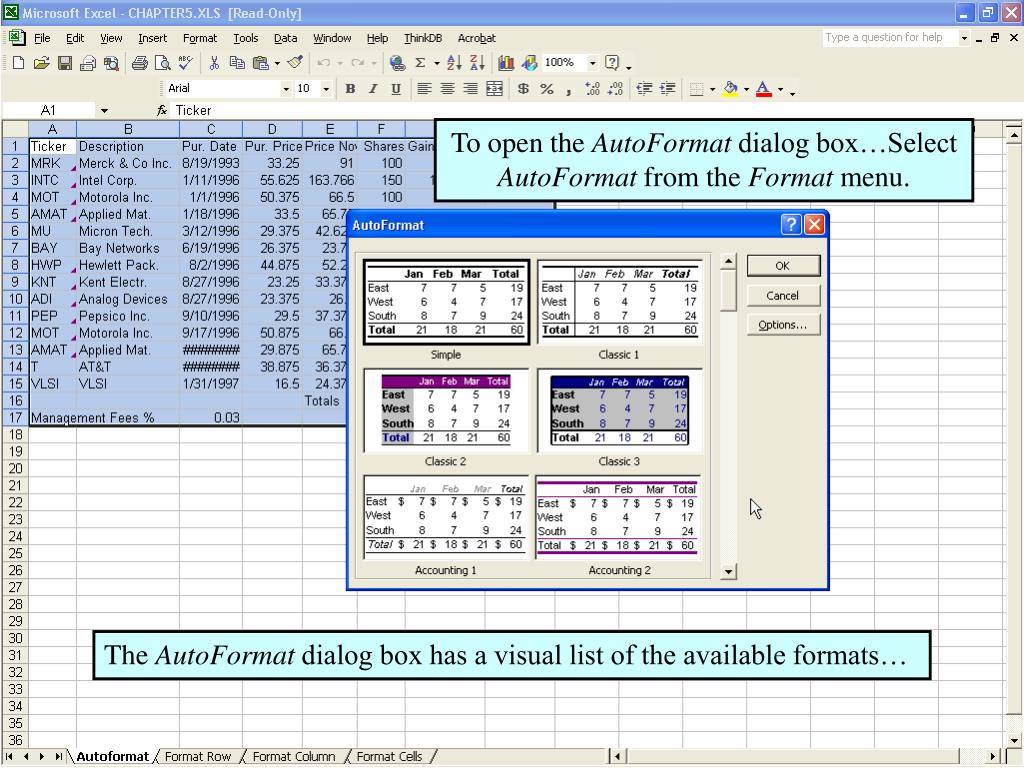
Task: Open the Arial font name dropdown
Action: [x=285, y=89]
